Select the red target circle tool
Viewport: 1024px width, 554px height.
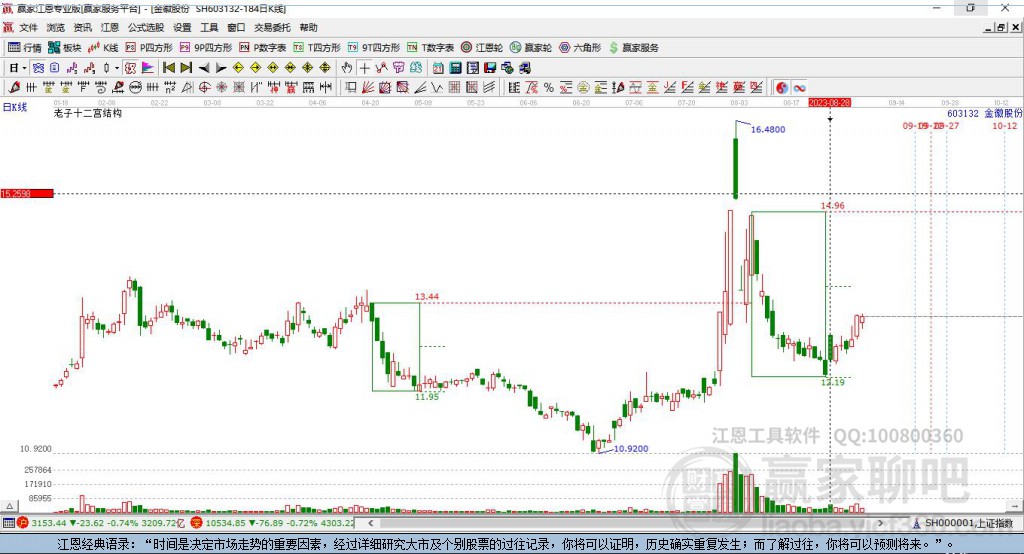coord(204,87)
